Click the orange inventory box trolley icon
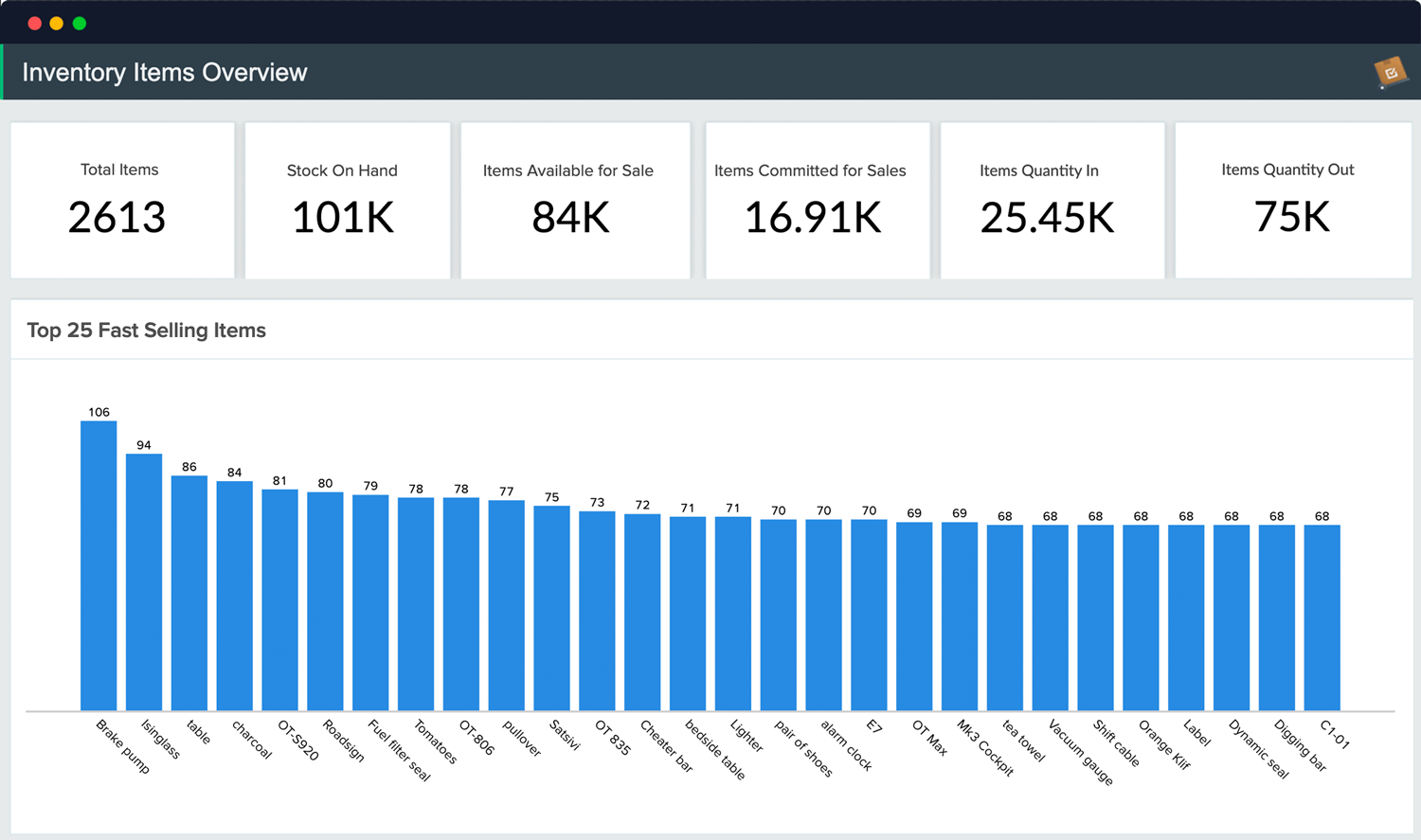 tap(1387, 71)
